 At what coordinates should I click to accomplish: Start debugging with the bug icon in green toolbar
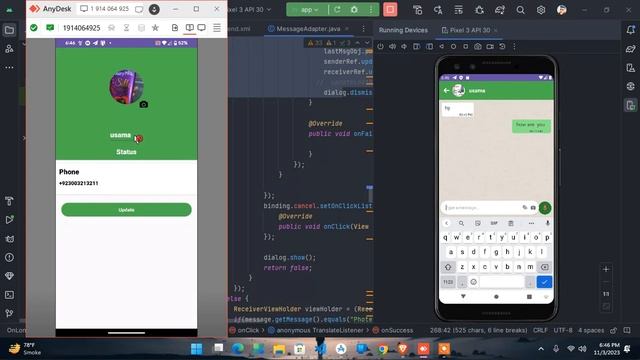pos(354,9)
